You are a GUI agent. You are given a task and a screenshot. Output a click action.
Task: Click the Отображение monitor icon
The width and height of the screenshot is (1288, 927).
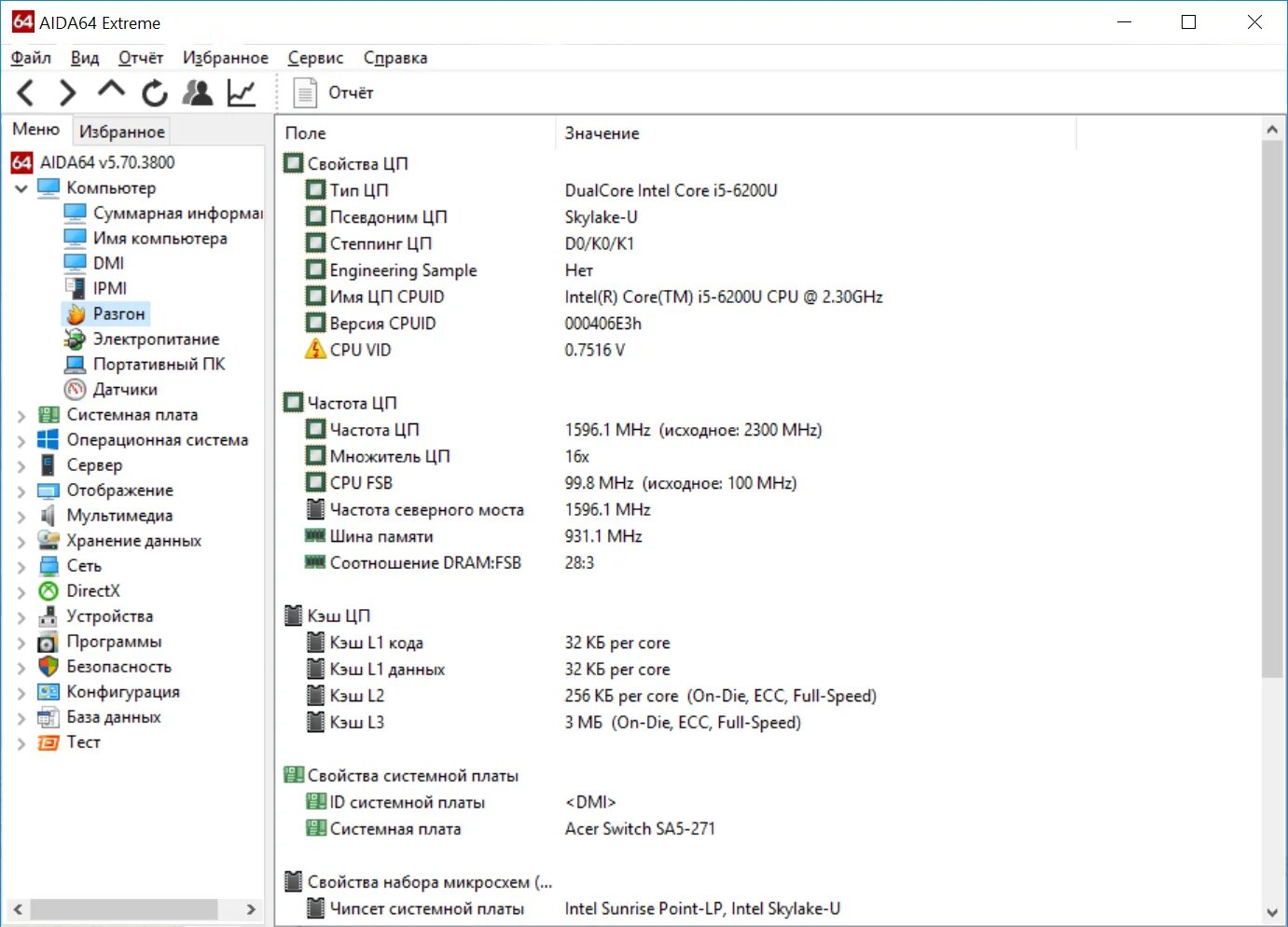point(48,491)
